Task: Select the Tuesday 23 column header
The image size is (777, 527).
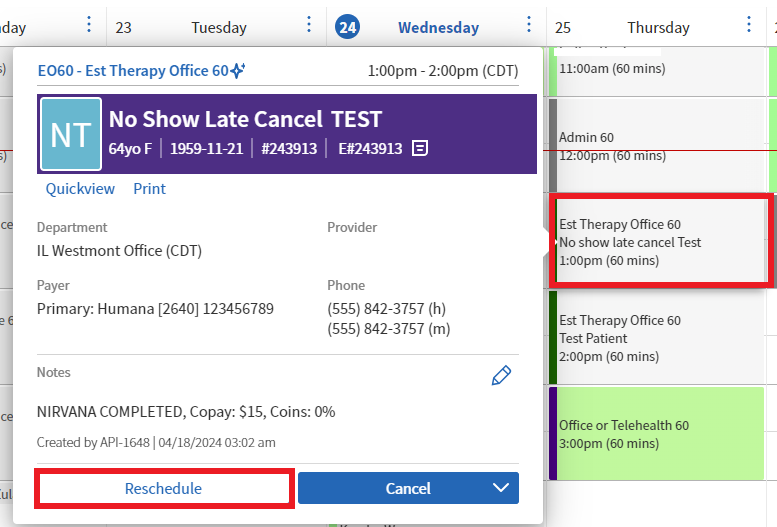Action: (181, 27)
